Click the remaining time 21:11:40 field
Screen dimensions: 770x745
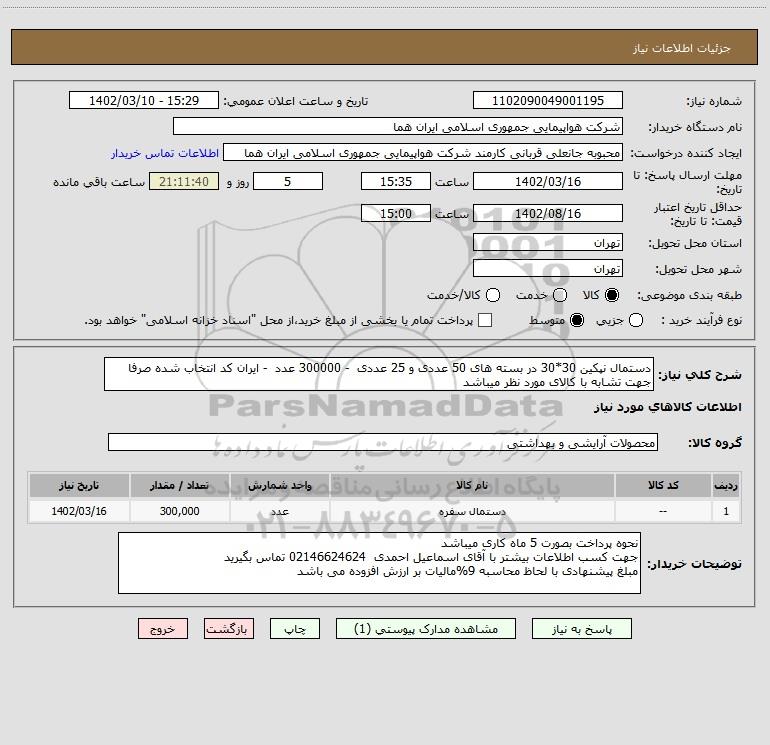pos(184,181)
